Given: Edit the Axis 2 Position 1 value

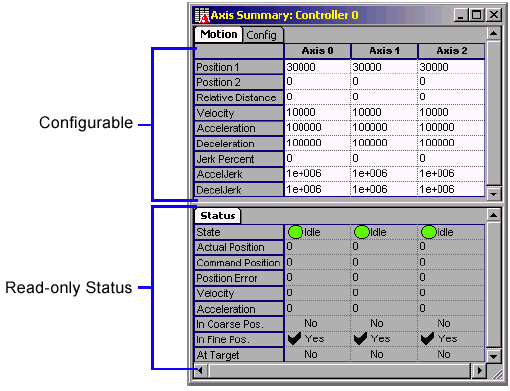Looking at the screenshot, I should [x=451, y=67].
